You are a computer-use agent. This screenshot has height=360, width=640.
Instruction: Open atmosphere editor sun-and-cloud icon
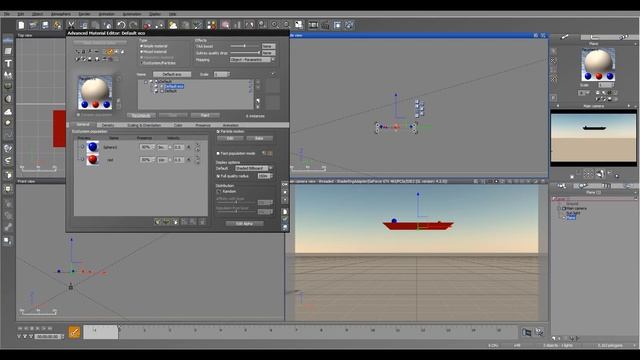pos(173,25)
